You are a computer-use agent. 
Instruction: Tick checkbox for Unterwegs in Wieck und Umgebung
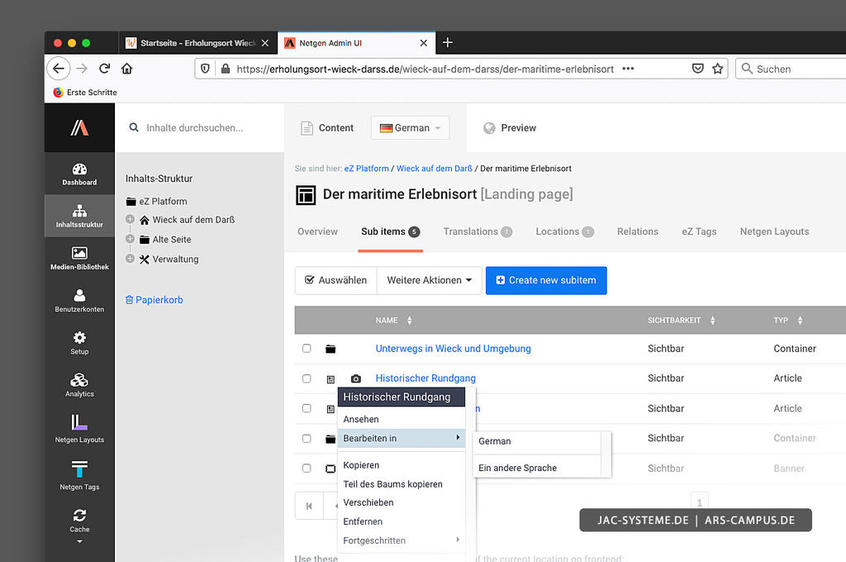(x=306, y=348)
